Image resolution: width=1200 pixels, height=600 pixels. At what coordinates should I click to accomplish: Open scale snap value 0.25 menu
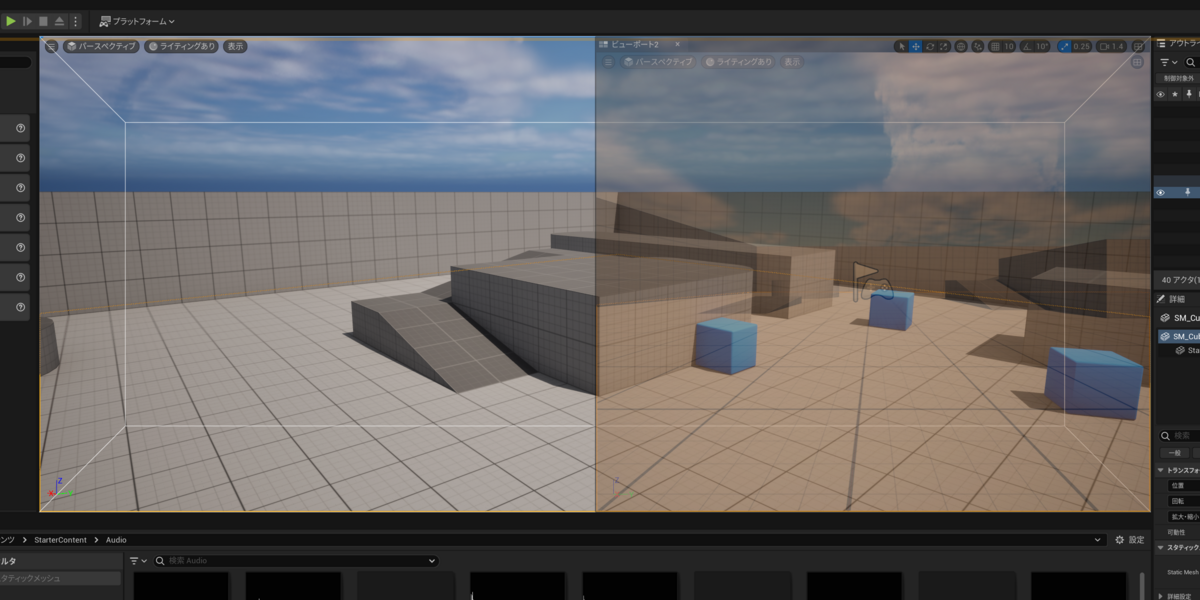click(x=1082, y=46)
